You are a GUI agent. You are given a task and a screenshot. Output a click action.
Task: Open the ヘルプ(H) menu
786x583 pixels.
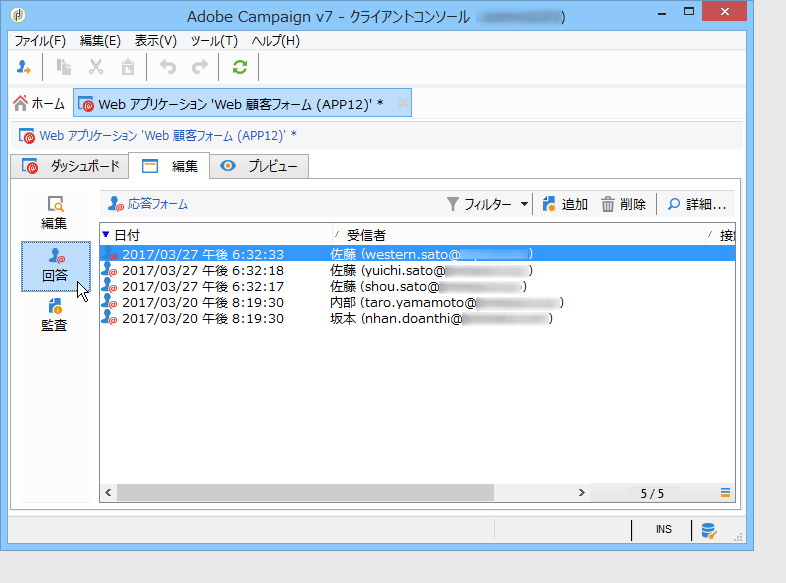coord(276,41)
